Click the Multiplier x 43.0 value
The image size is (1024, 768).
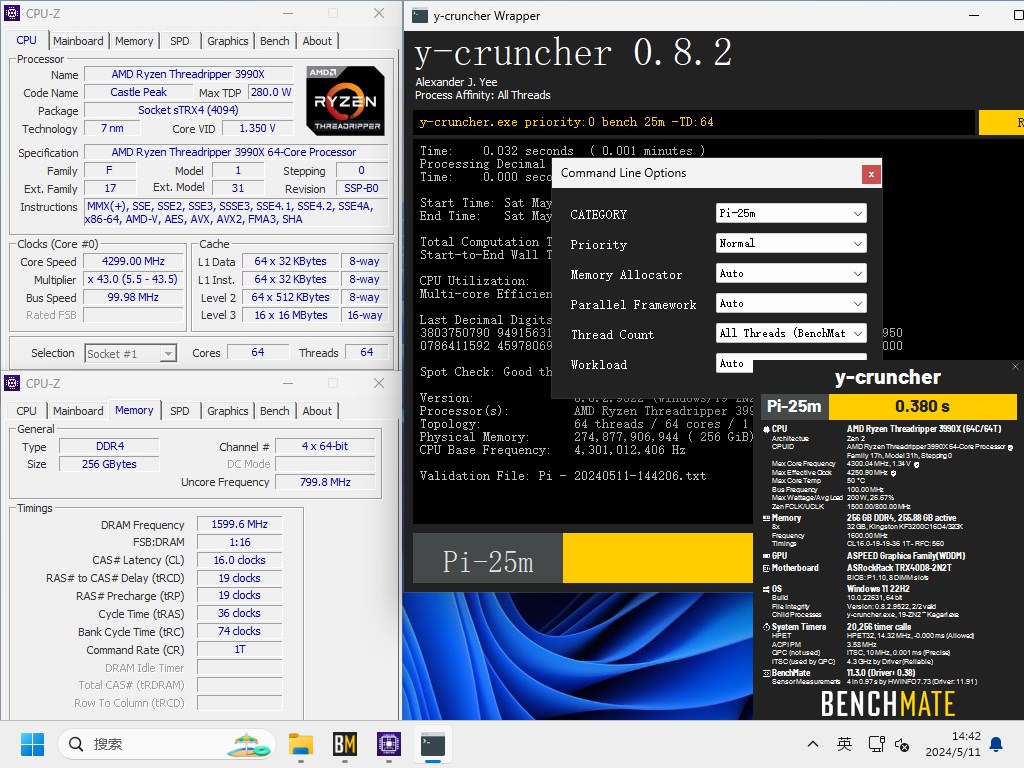coord(133,279)
